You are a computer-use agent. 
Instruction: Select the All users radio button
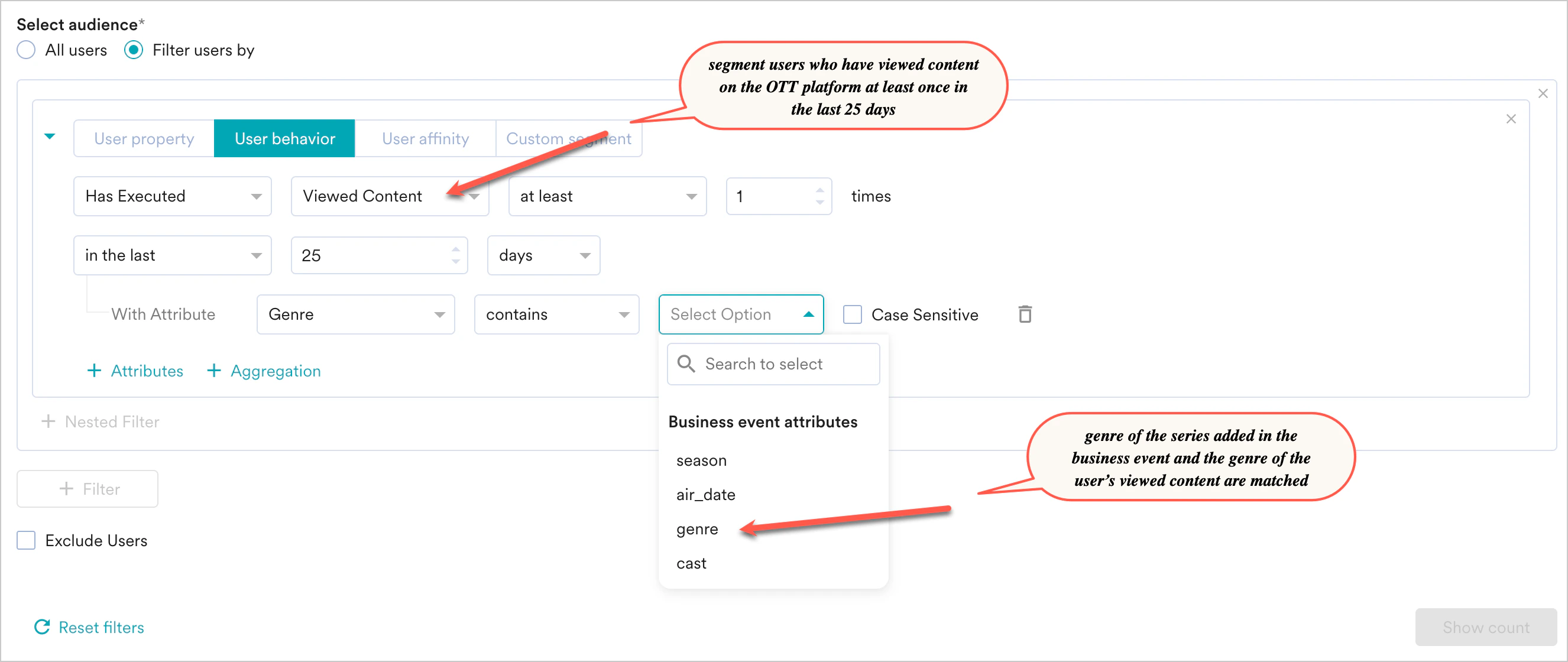point(26,50)
